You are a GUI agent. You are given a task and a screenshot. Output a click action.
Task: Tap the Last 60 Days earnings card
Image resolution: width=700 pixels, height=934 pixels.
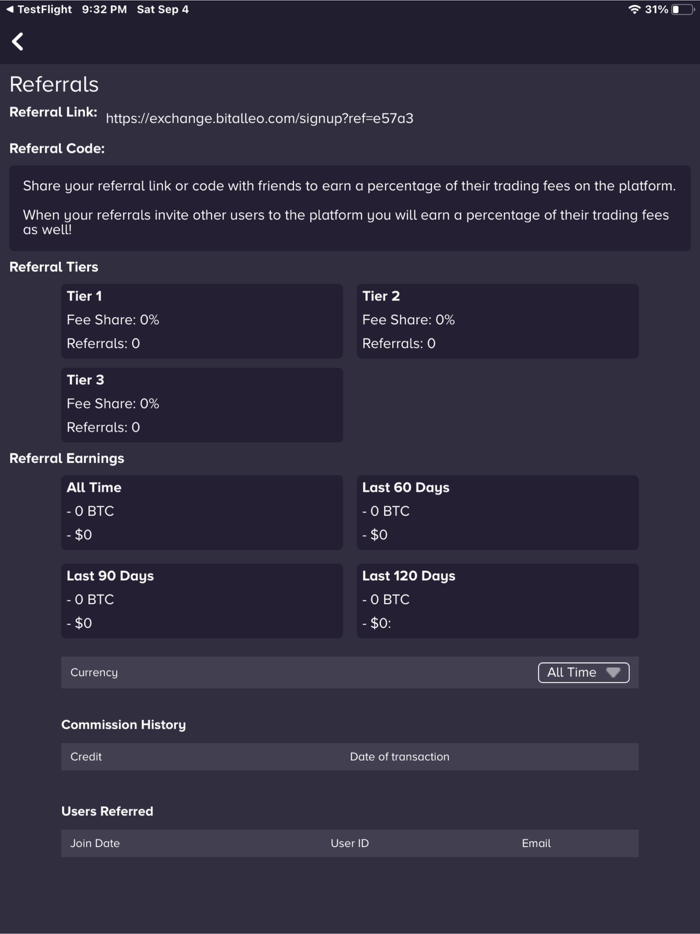pos(497,511)
